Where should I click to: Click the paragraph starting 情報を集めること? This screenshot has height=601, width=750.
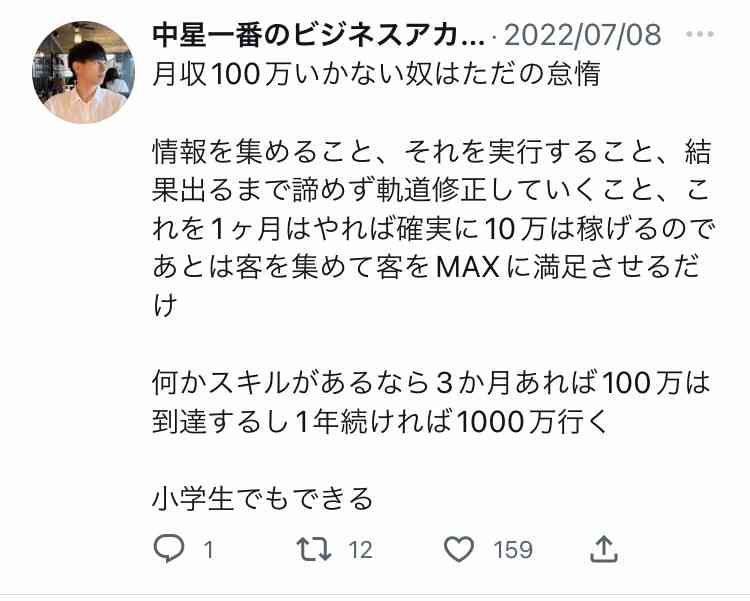click(433, 229)
